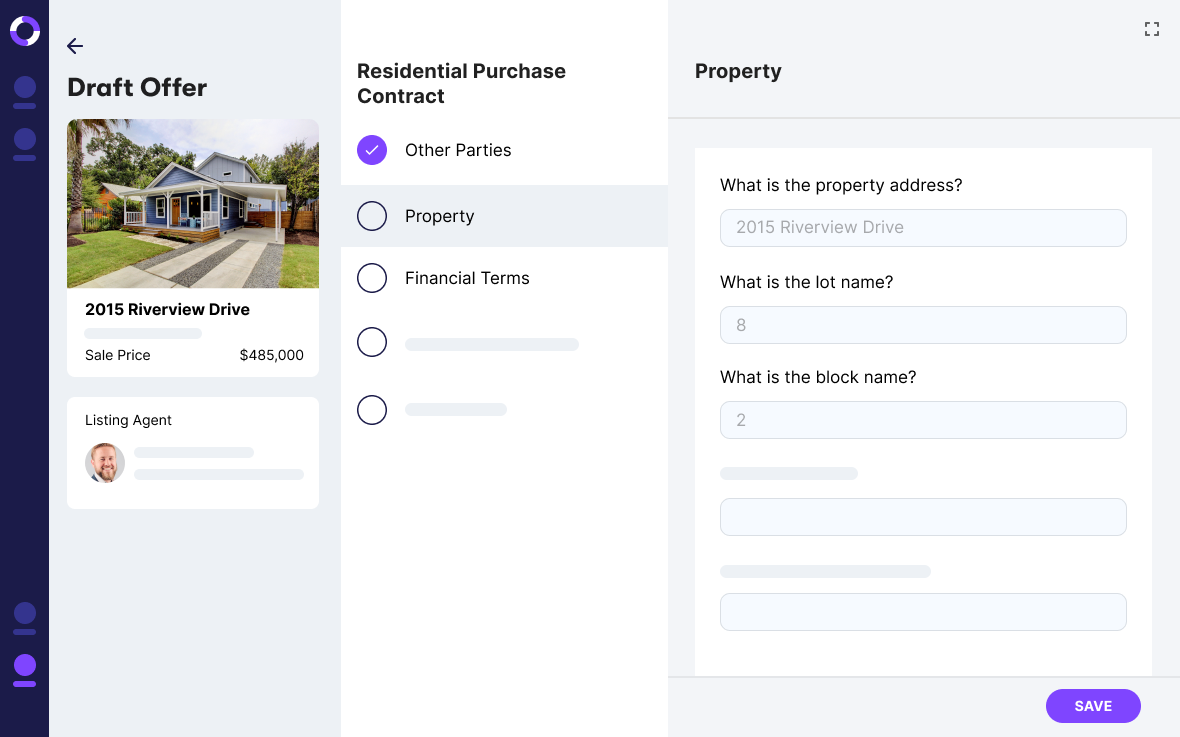Toggle the Other Parties completed checkmark
This screenshot has width=1180, height=737.
372,150
